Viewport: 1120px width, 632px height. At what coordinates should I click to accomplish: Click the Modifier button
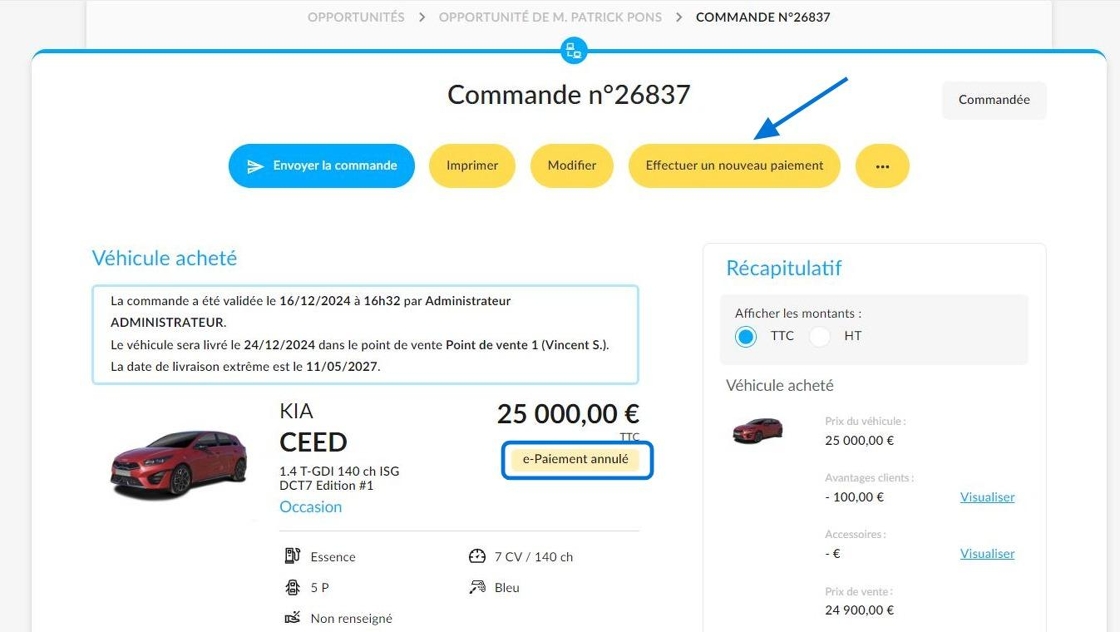(571, 166)
